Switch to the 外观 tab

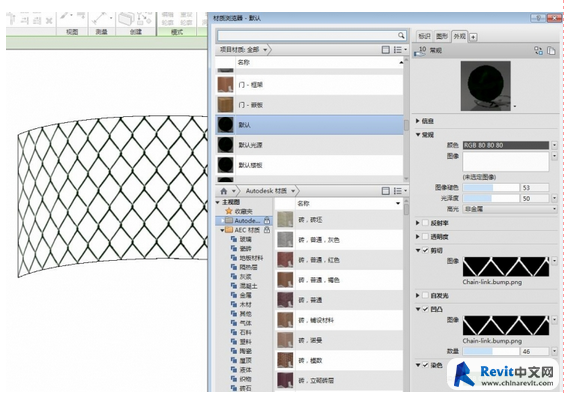[459, 36]
